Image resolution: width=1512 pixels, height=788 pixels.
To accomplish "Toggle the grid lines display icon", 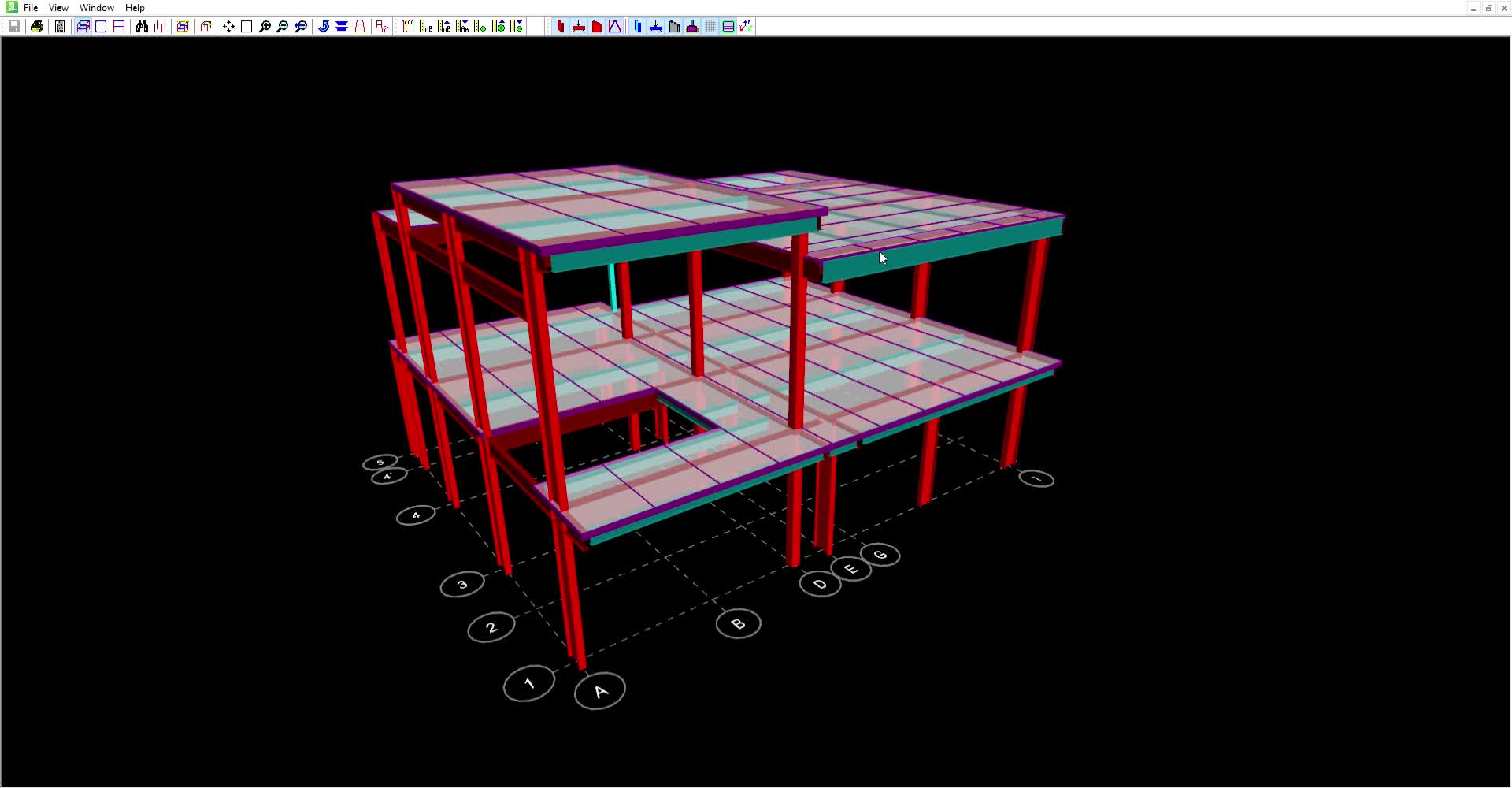I will [710, 27].
